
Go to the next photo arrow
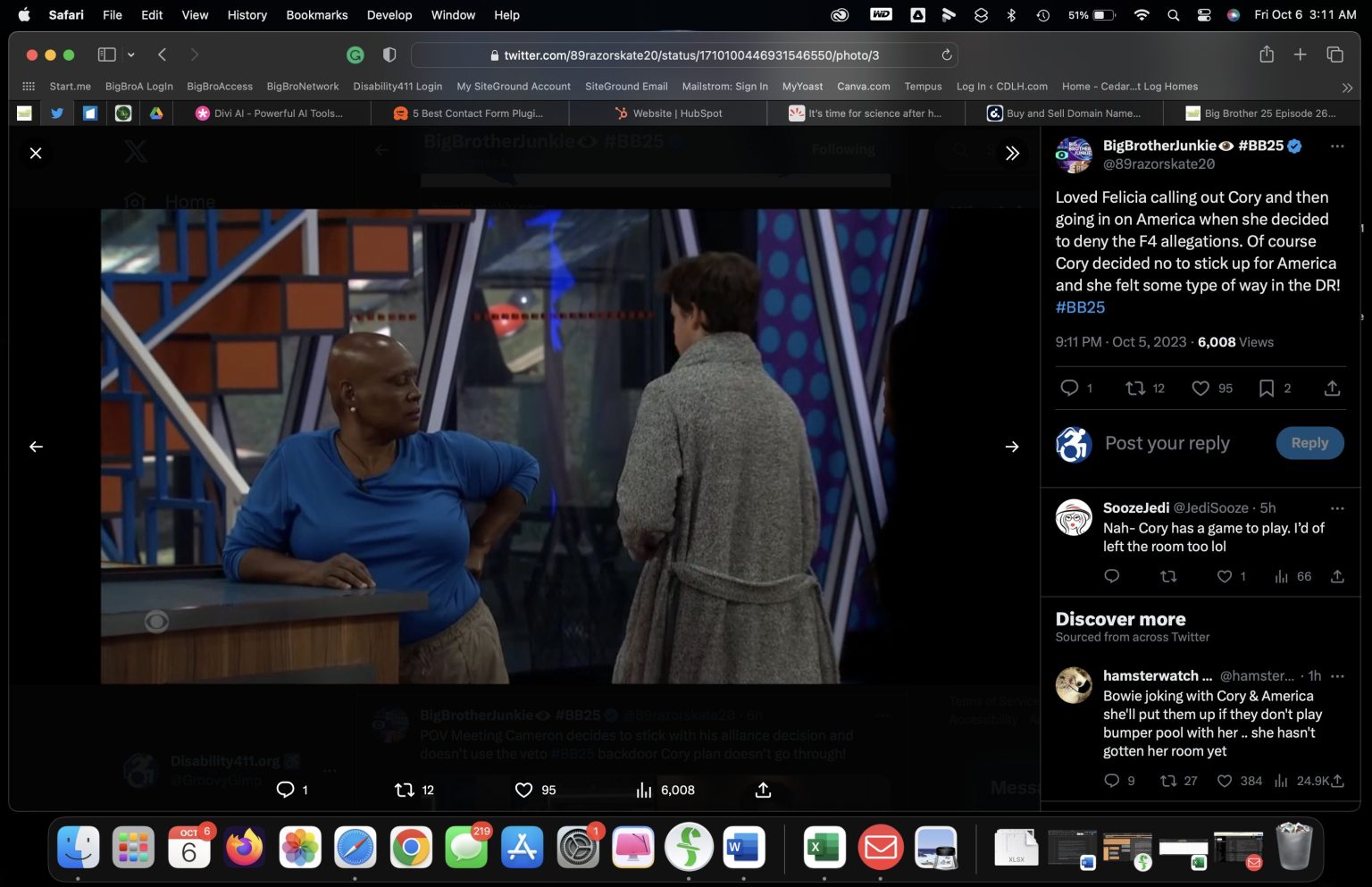[1012, 447]
